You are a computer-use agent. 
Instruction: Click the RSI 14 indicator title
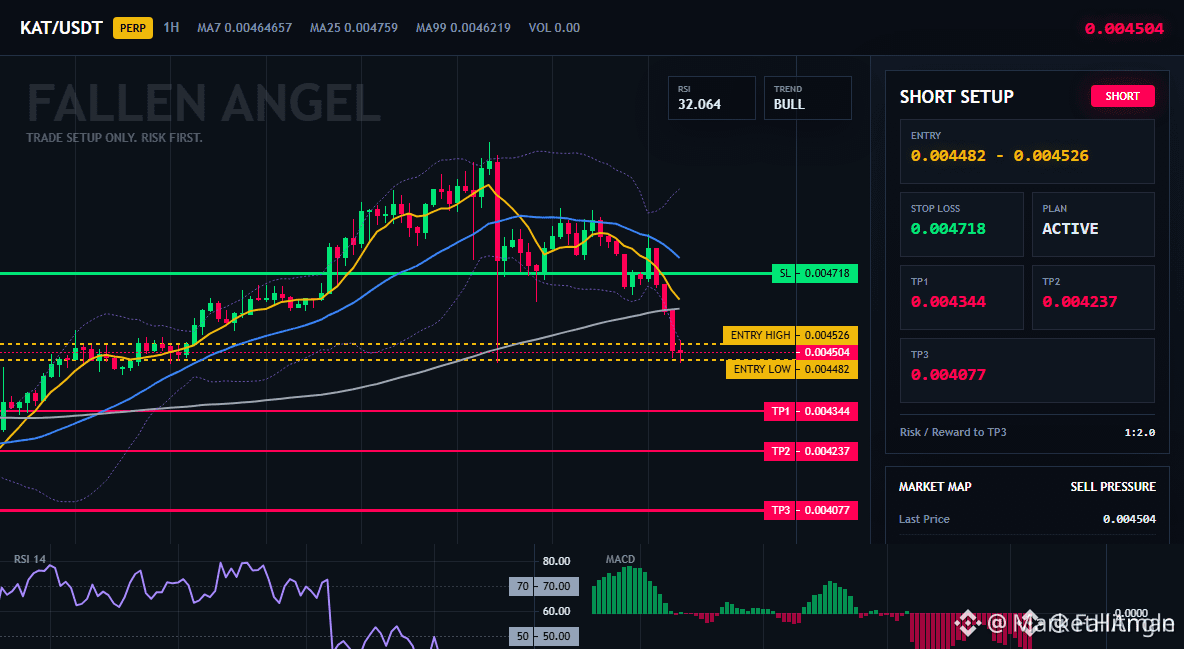(29, 559)
